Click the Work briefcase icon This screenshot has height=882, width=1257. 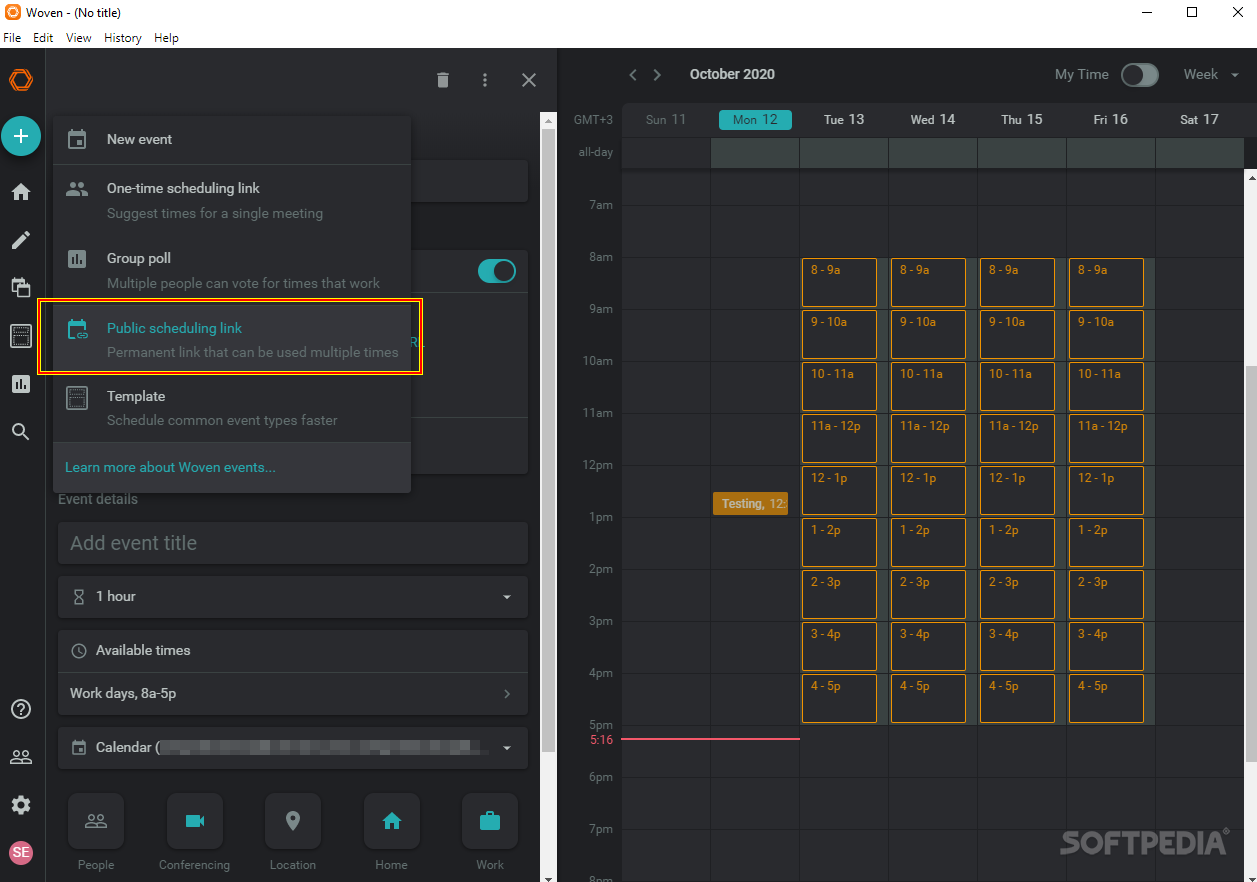pyautogui.click(x=490, y=821)
